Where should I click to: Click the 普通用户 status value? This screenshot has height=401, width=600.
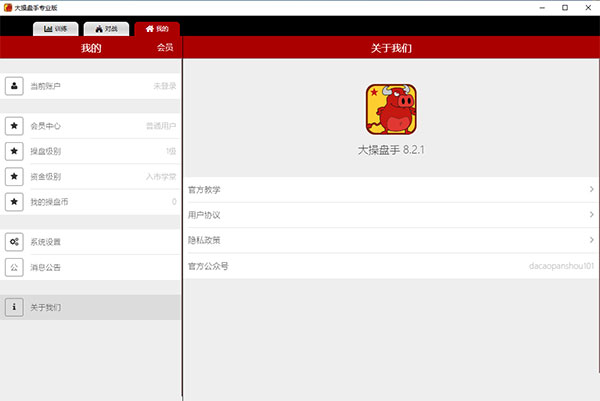pos(161,126)
